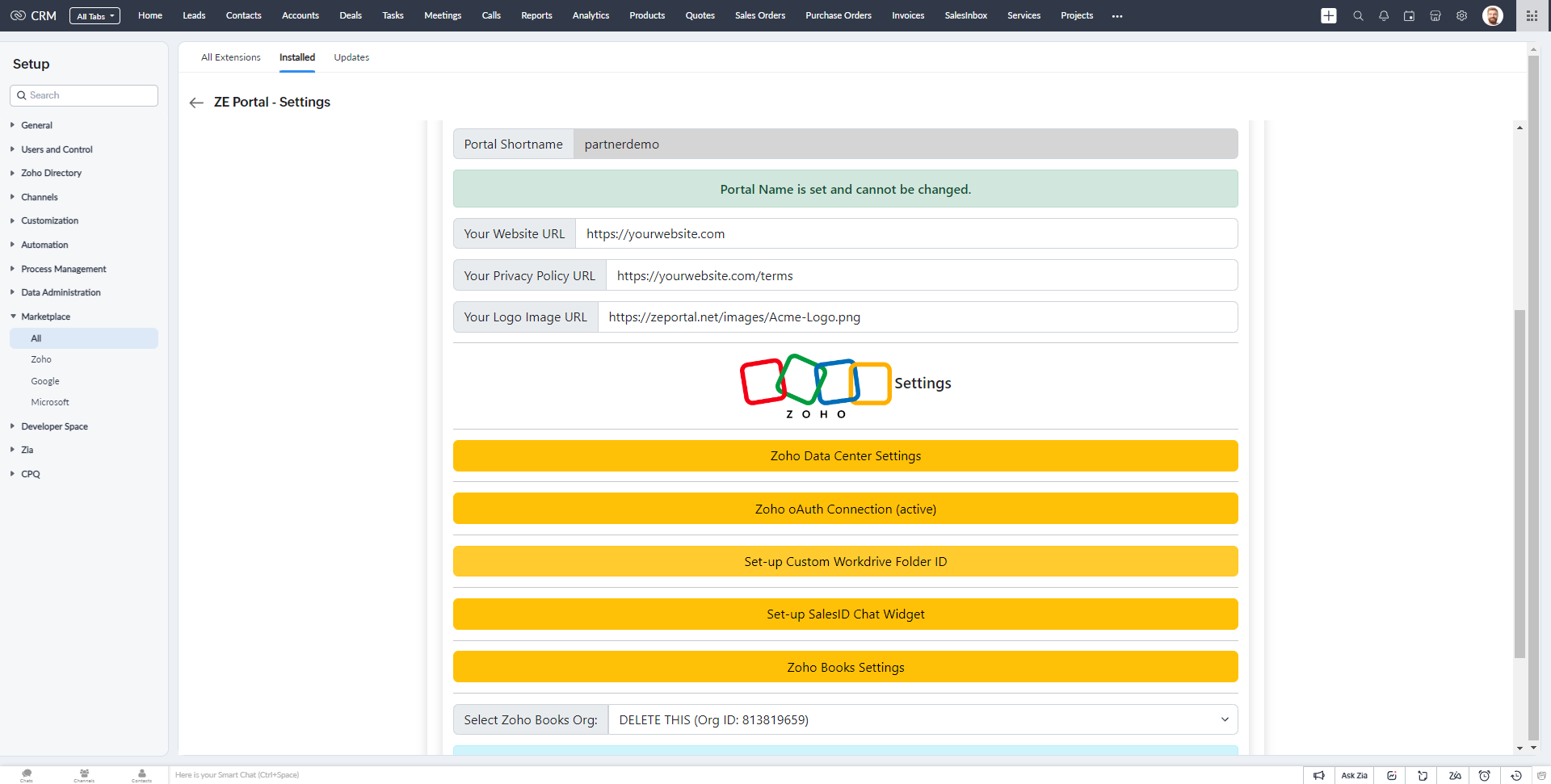Open Chats in the bottom bar

pos(27,775)
